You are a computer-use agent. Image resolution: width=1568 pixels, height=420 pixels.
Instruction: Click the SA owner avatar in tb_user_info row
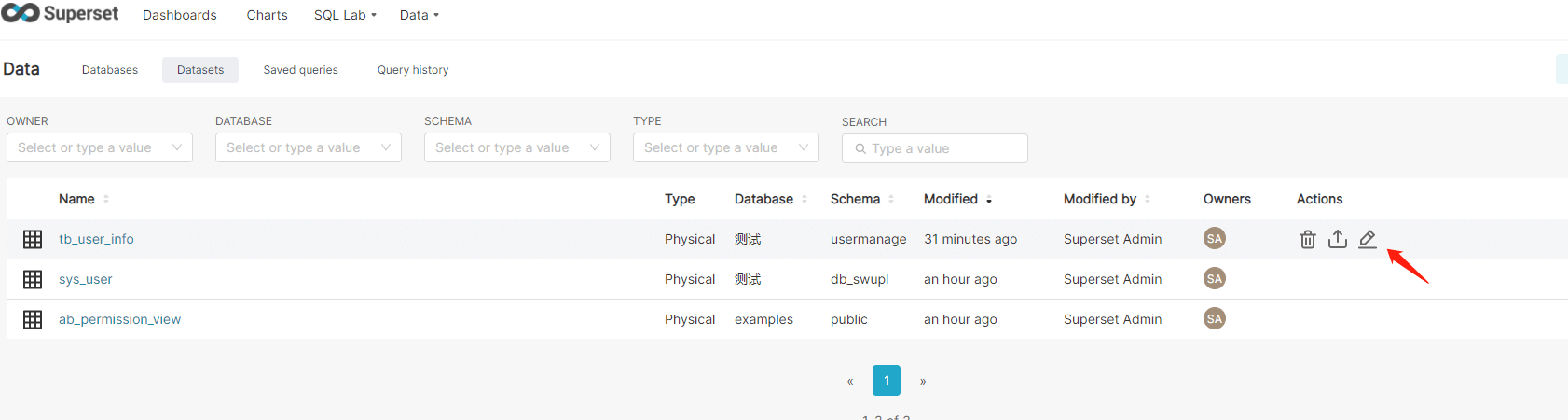[x=1214, y=239]
